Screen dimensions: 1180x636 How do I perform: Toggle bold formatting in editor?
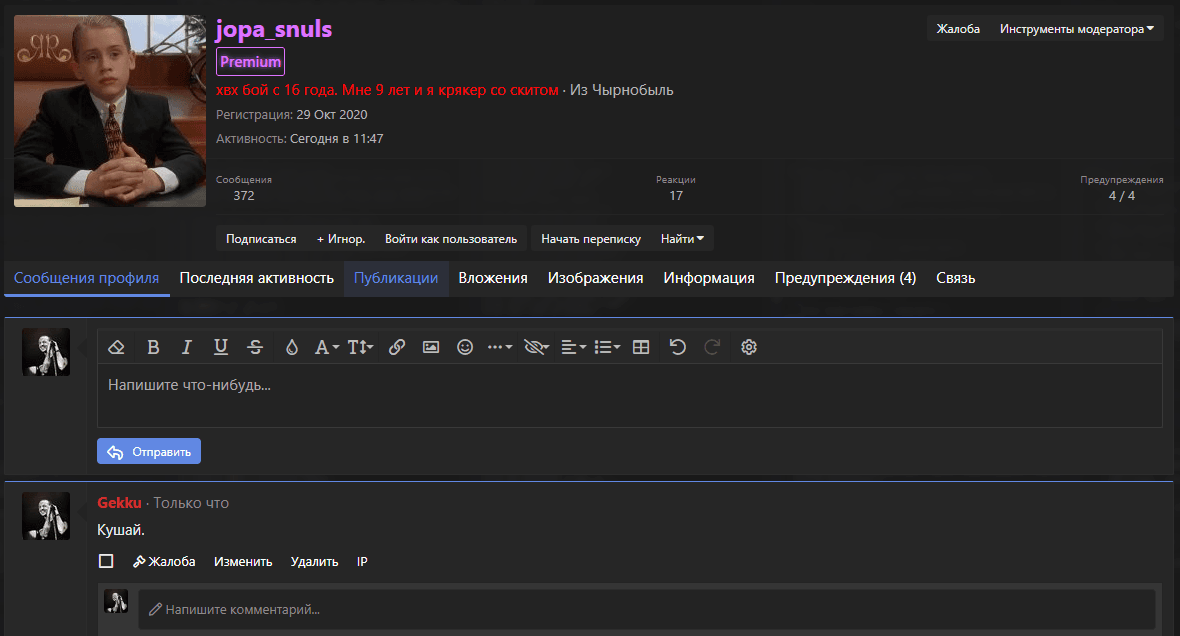point(154,347)
